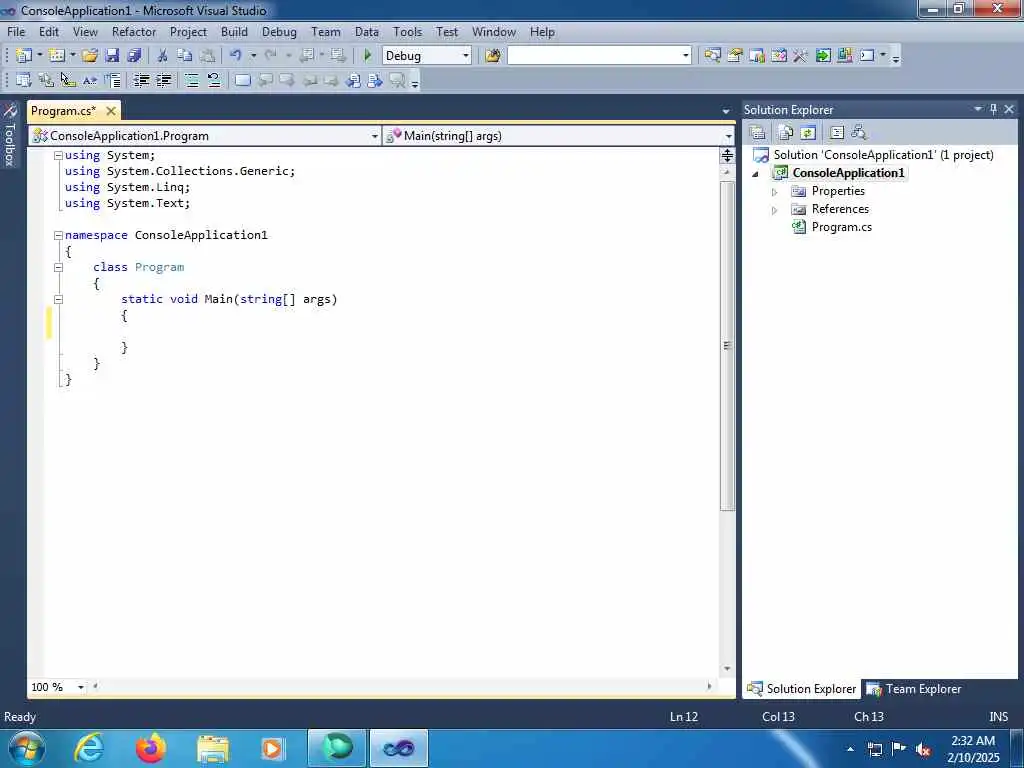Image resolution: width=1024 pixels, height=768 pixels.
Task: Collapse the class Program outline block
Action: [58, 267]
